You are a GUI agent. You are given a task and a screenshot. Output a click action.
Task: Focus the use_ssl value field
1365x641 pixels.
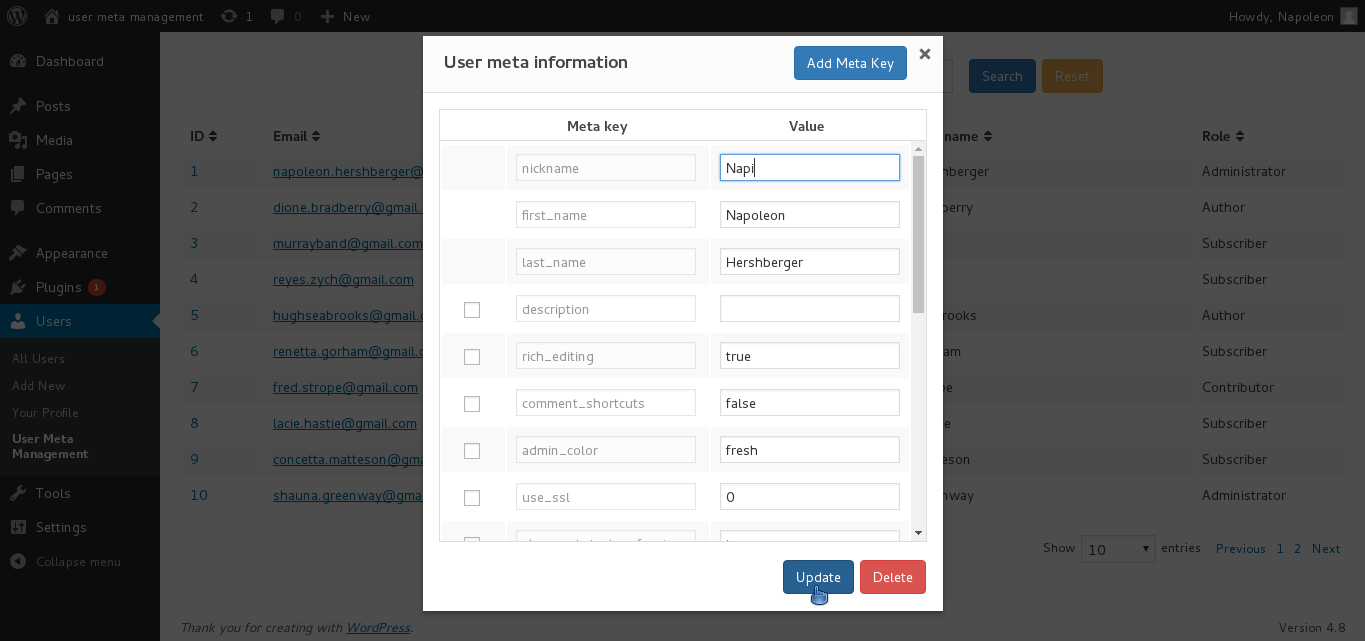[x=810, y=497]
